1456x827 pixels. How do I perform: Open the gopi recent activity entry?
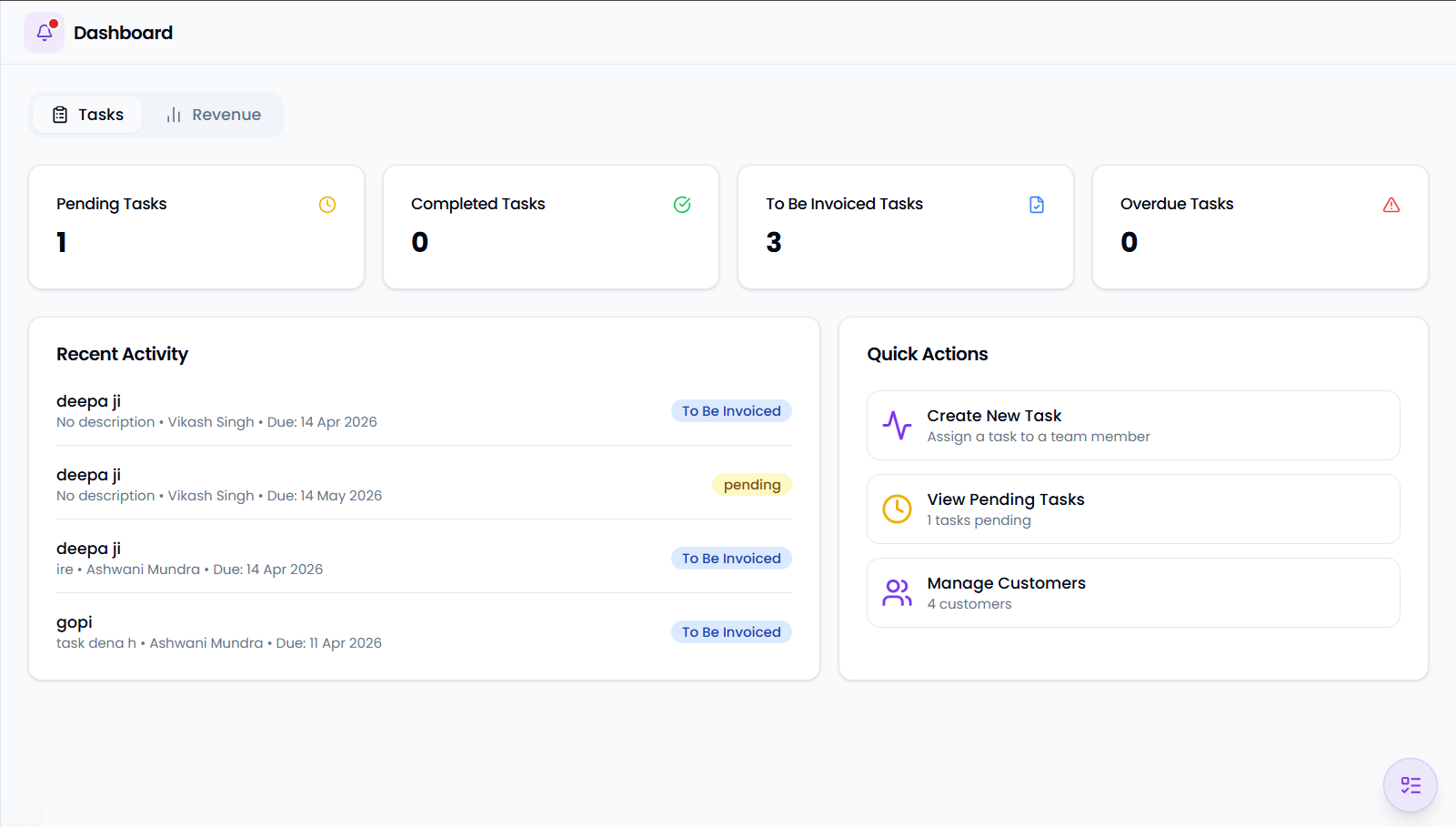[x=424, y=632]
